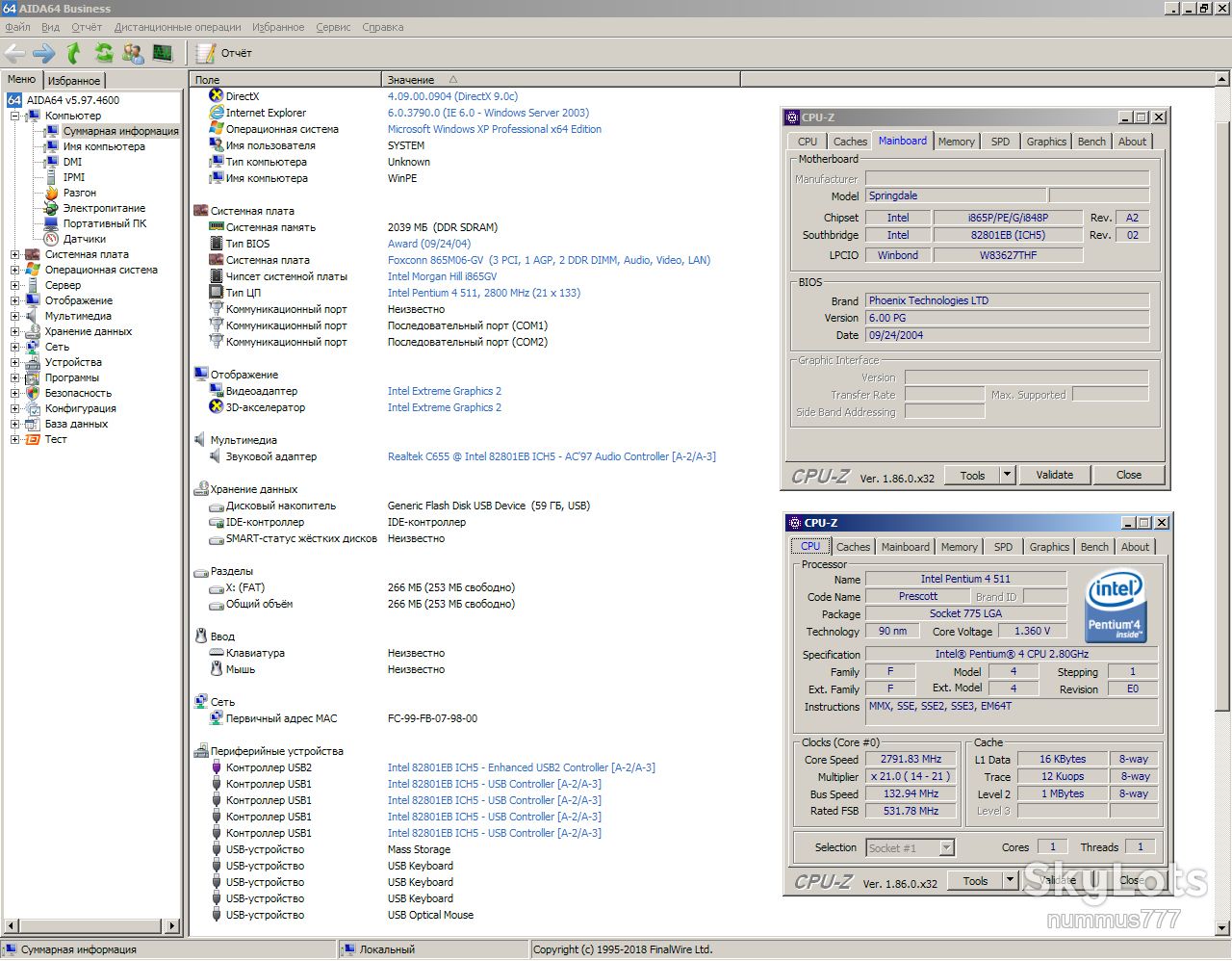The height and width of the screenshot is (961, 1232).
Task: Click main list vertical scrollbar down arrow
Action: (1222, 927)
